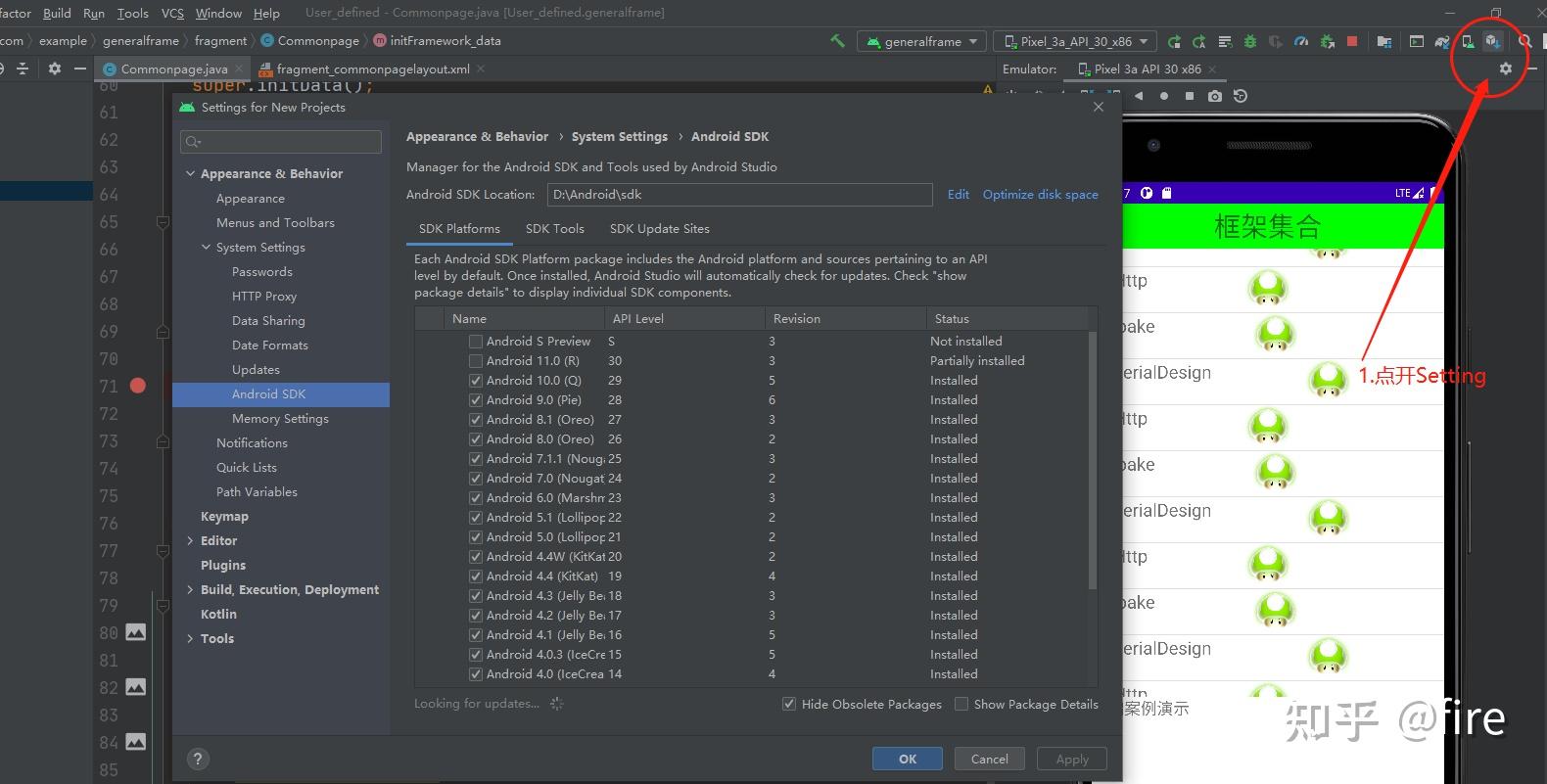1547x784 pixels.
Task: Switch to SDK Update Sites tab
Action: click(660, 228)
